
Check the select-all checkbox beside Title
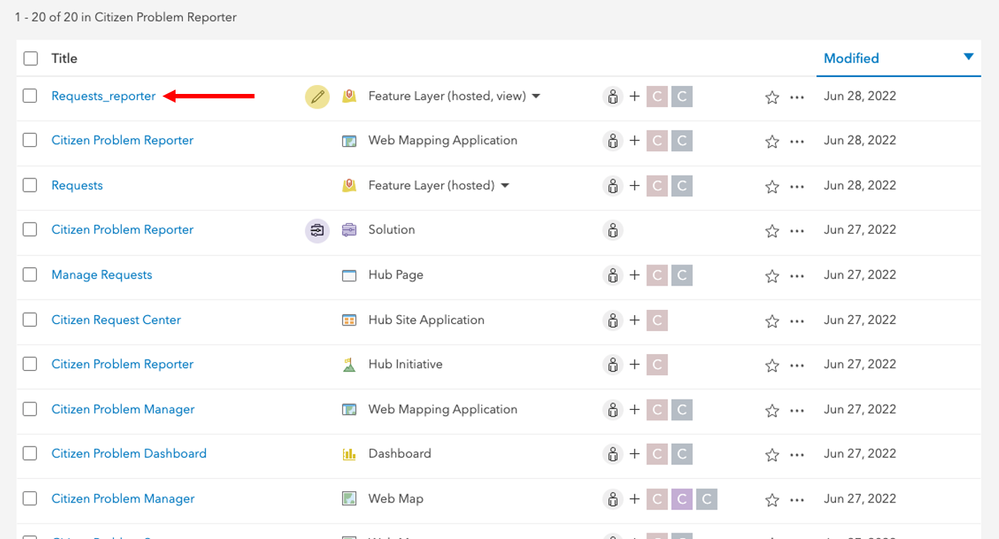[30, 58]
